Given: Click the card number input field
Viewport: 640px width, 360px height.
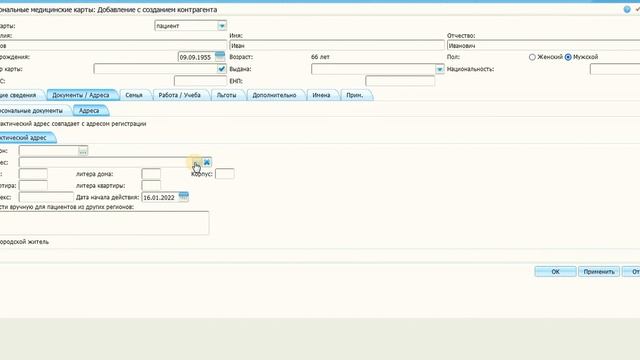Looking at the screenshot, I should (155, 69).
